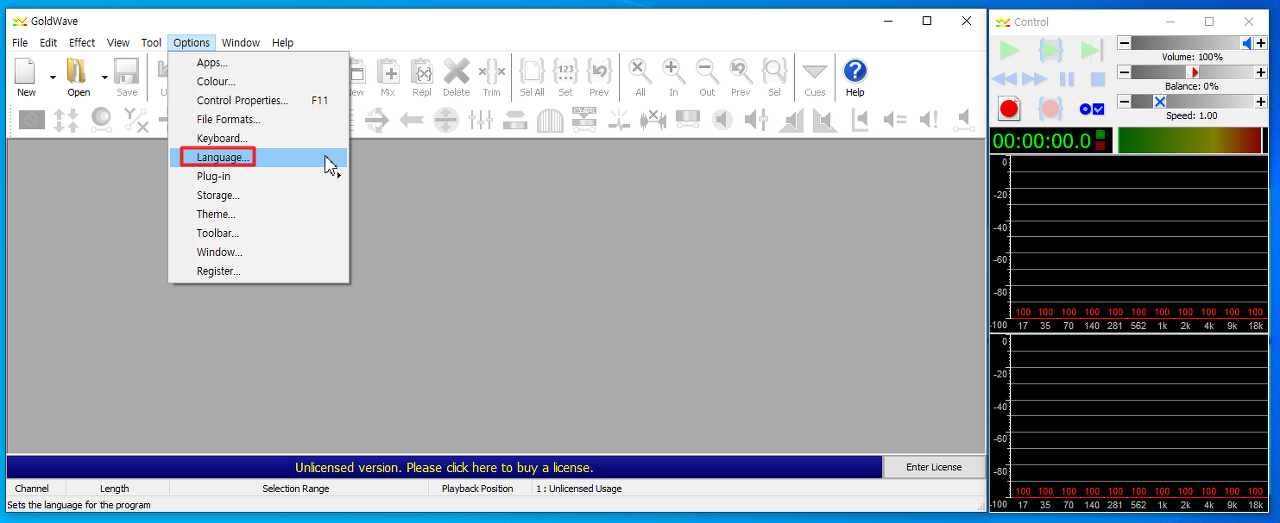1280x523 pixels.
Task: Click the speaker with exclamation mark icon
Action: [x=929, y=120]
